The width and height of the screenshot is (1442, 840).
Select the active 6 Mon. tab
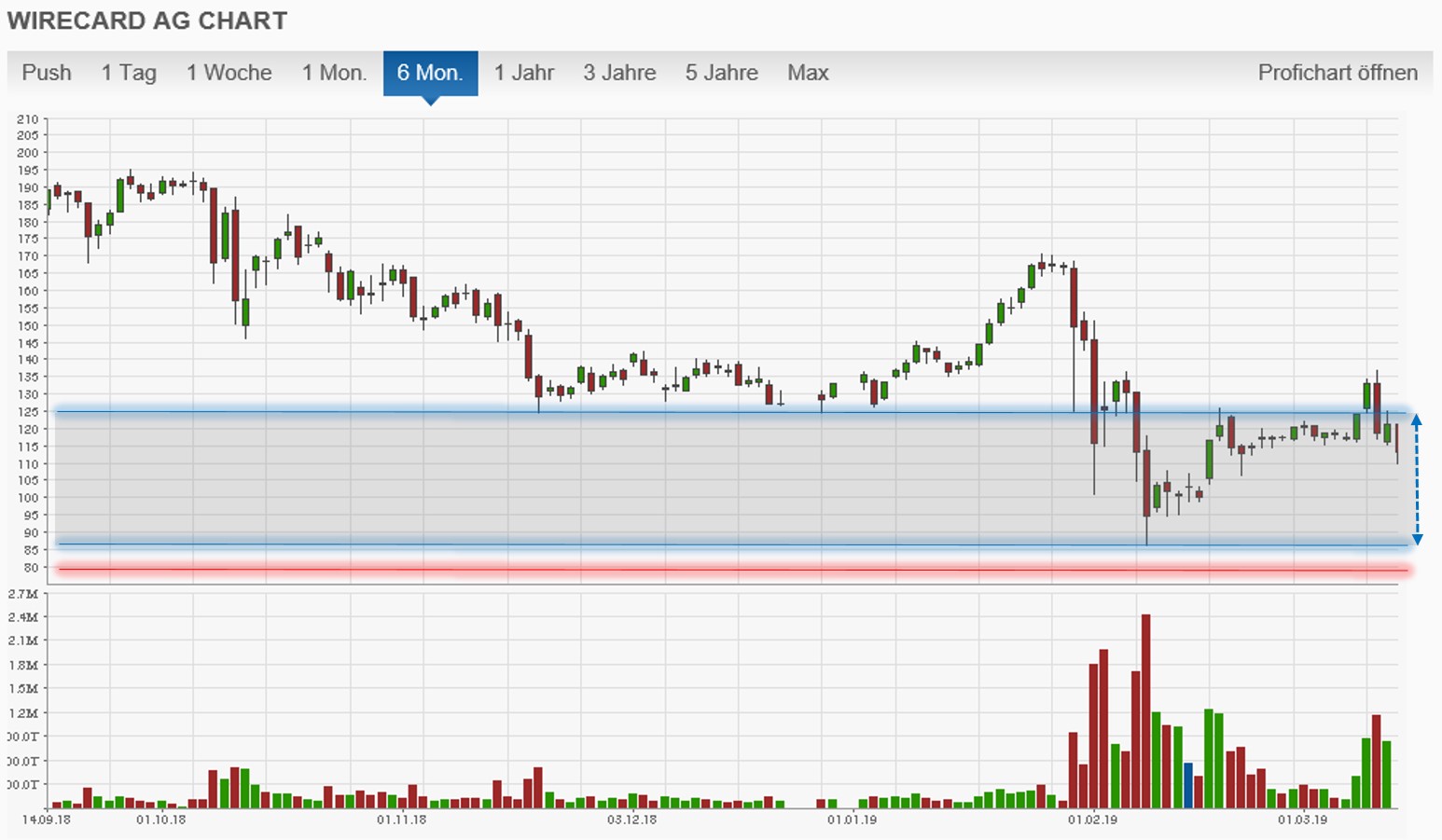430,73
